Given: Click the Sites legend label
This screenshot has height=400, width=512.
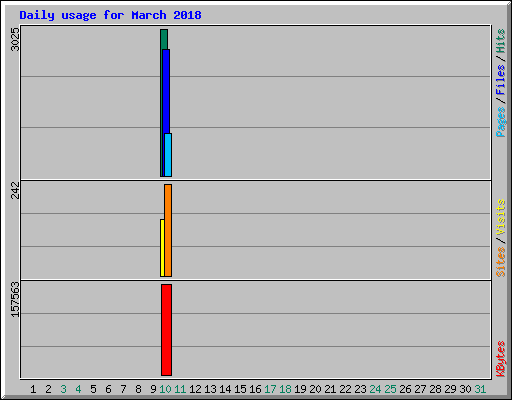Looking at the screenshot, I should [x=500, y=262].
